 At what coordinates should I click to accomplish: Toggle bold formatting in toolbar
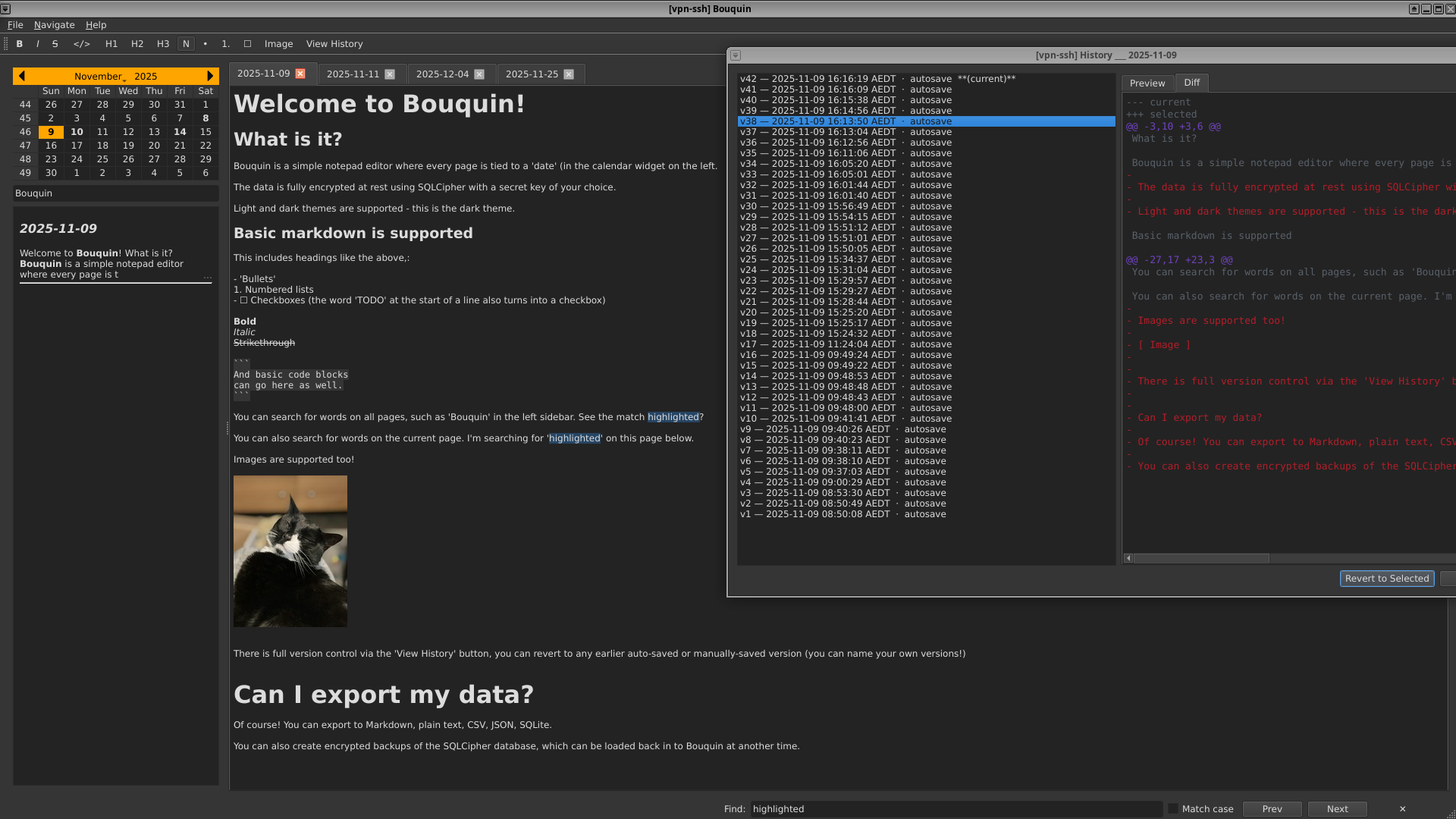pos(20,44)
